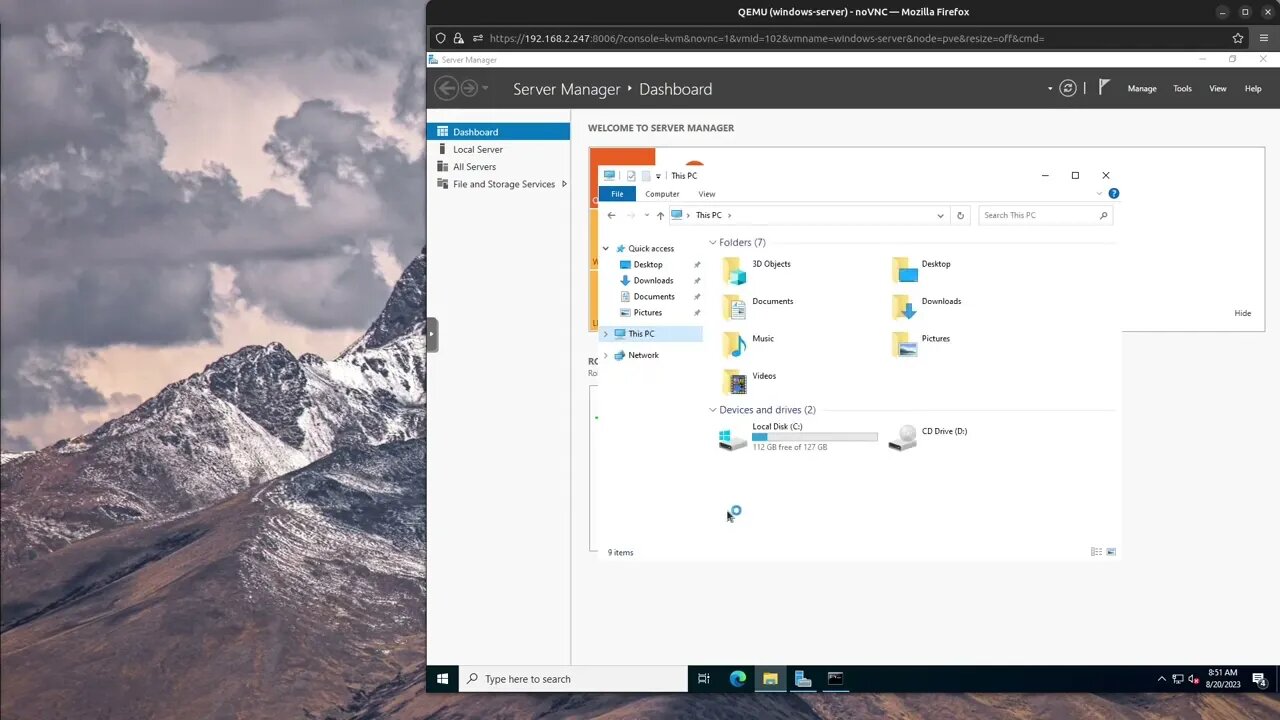Open the Tools menu
This screenshot has height=720, width=1280.
coord(1182,88)
